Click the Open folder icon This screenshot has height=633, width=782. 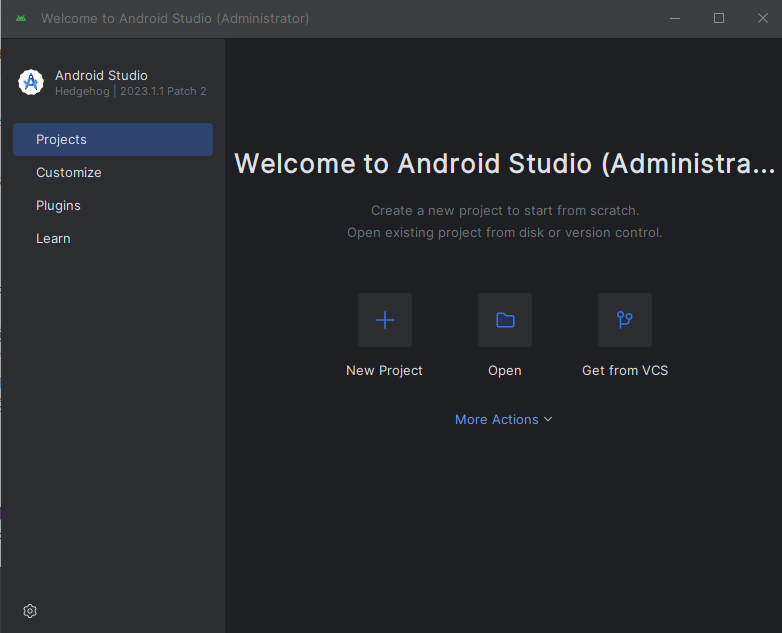505,320
